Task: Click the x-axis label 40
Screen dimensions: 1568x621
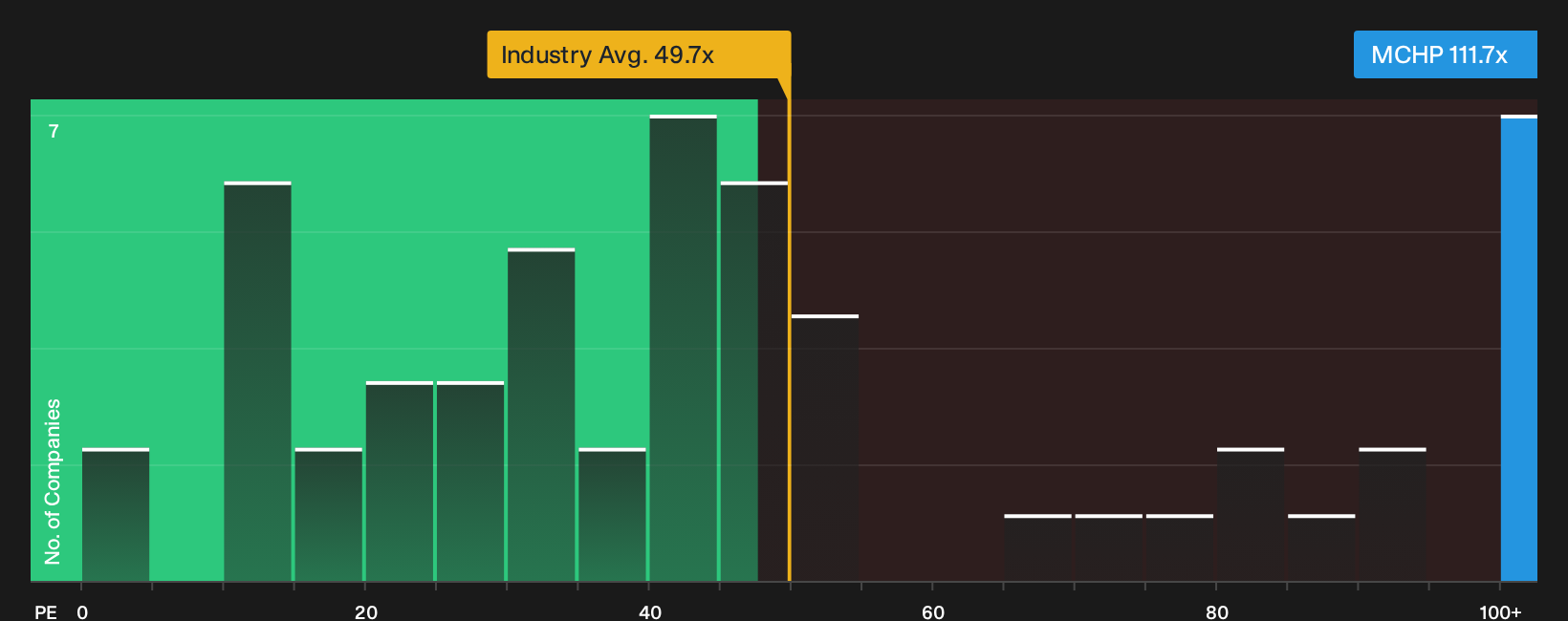Action: pyautogui.click(x=650, y=611)
